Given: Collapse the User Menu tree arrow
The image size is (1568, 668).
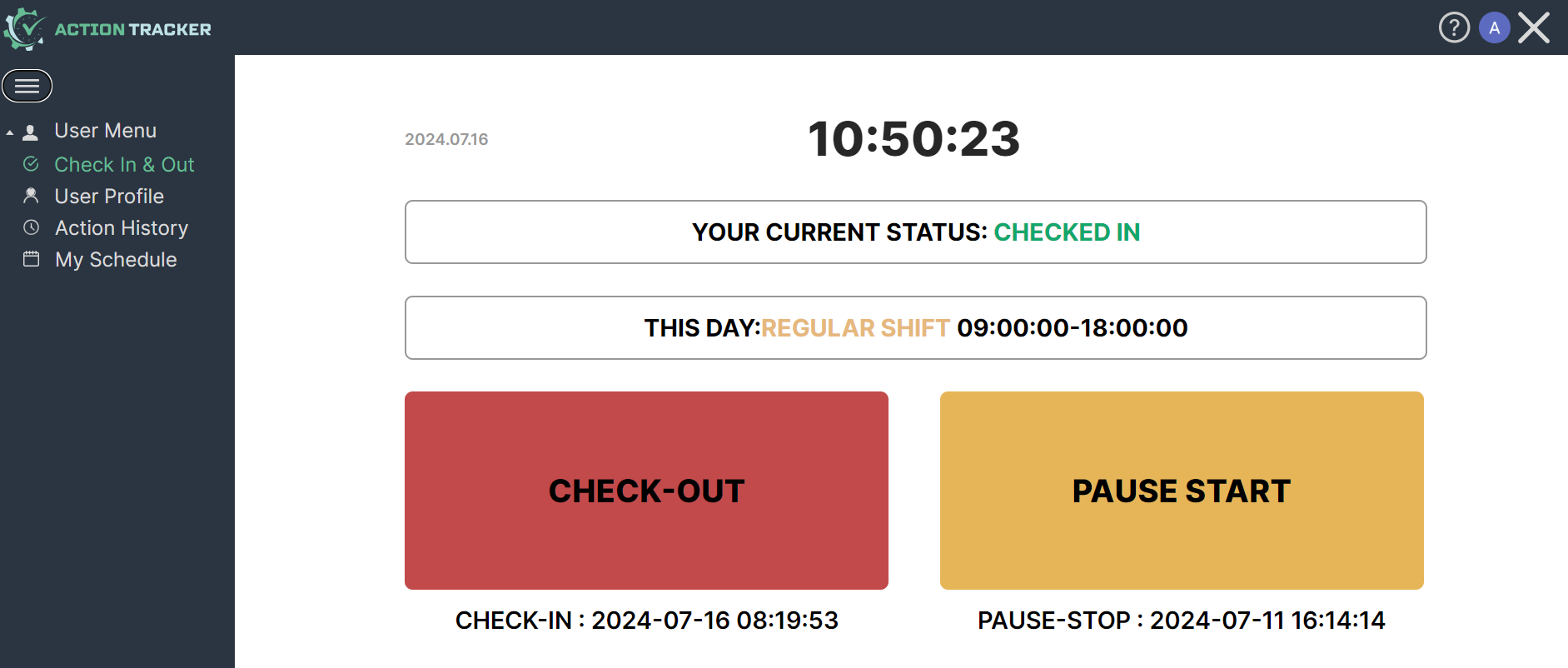Looking at the screenshot, I should (10, 132).
